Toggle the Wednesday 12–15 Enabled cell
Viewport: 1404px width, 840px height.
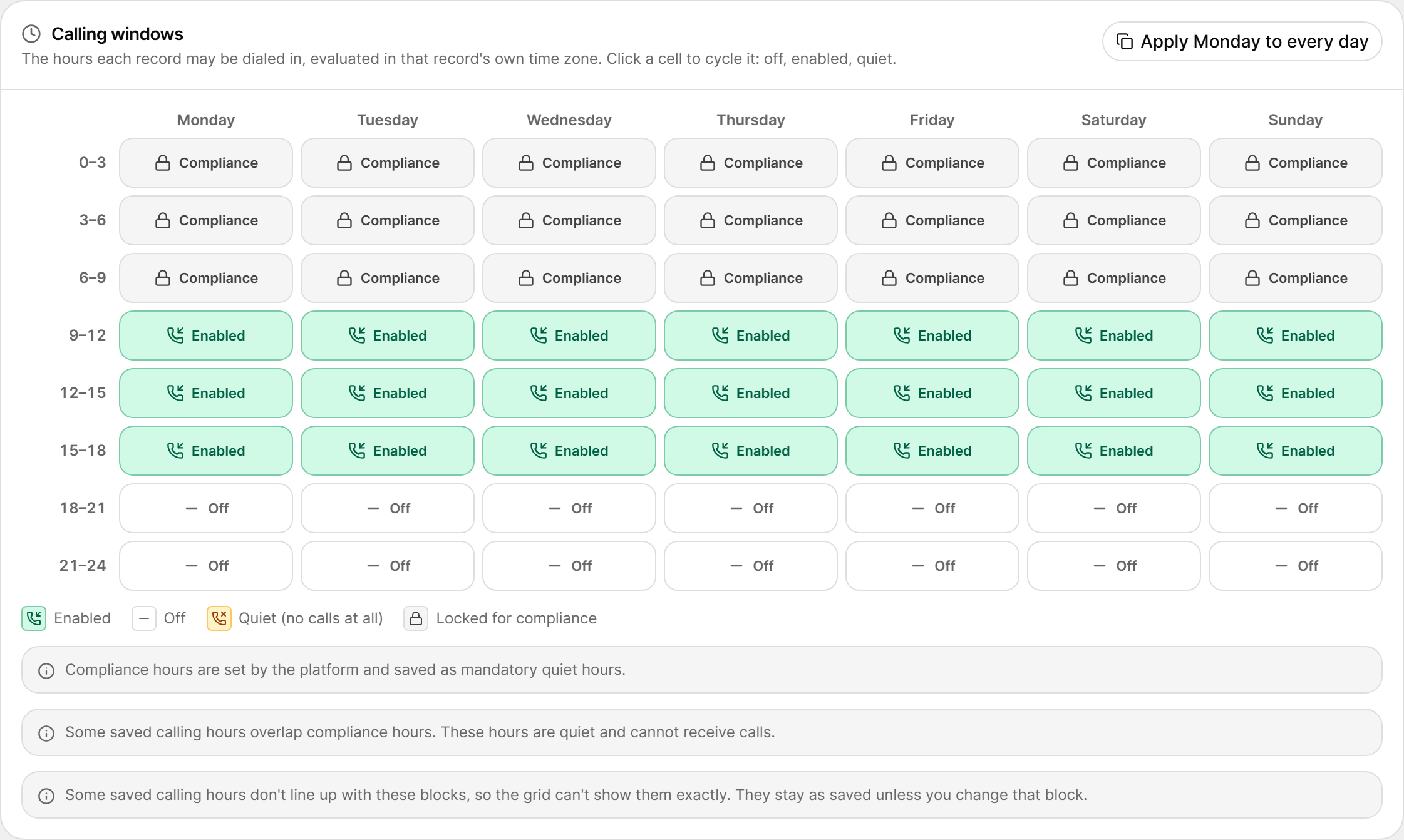tap(569, 393)
